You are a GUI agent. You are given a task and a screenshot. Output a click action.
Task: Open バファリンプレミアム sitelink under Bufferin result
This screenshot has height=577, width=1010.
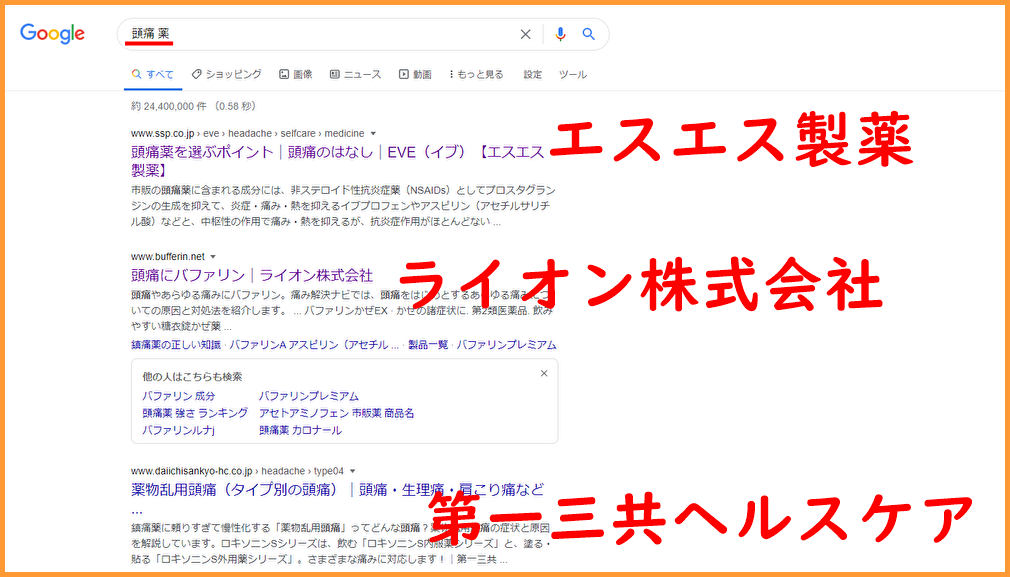pos(507,345)
